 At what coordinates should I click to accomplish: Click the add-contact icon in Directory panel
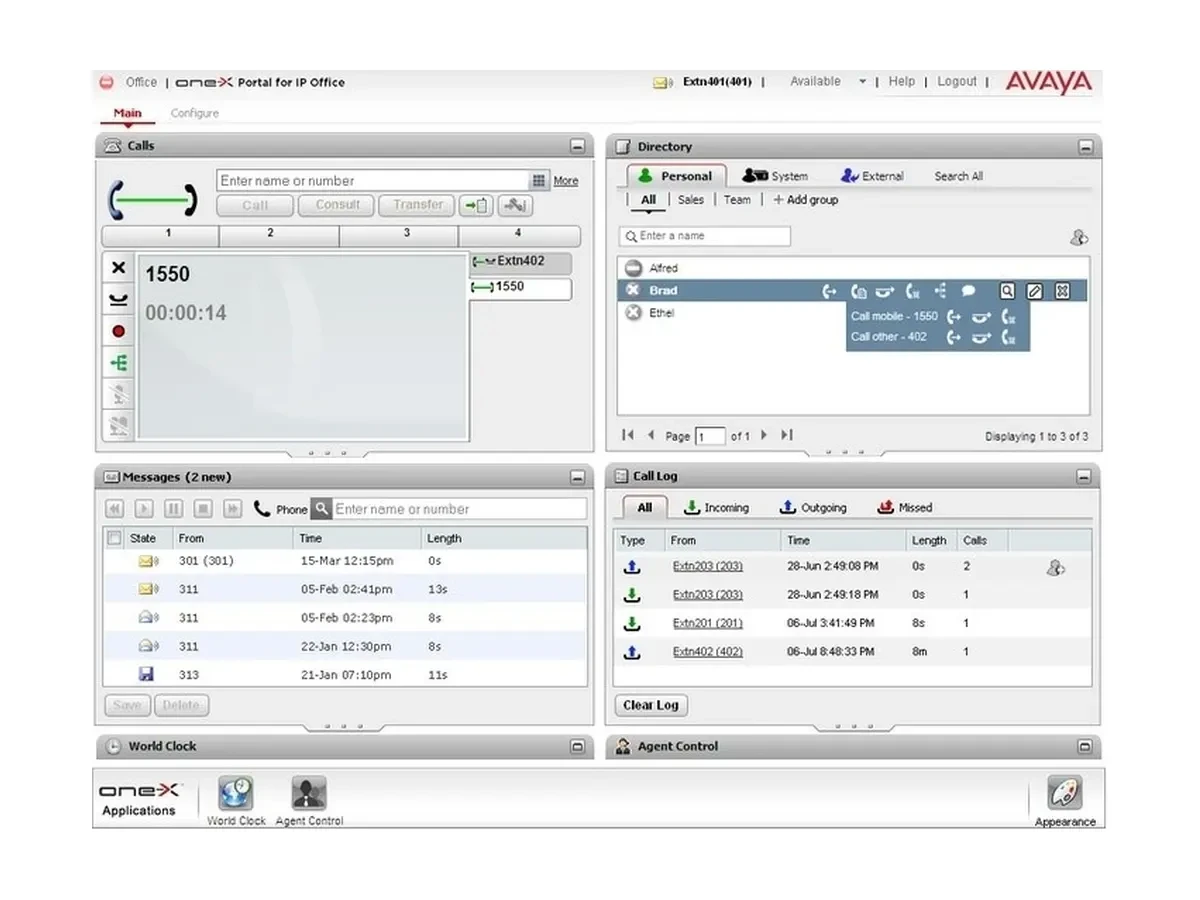pos(1078,238)
